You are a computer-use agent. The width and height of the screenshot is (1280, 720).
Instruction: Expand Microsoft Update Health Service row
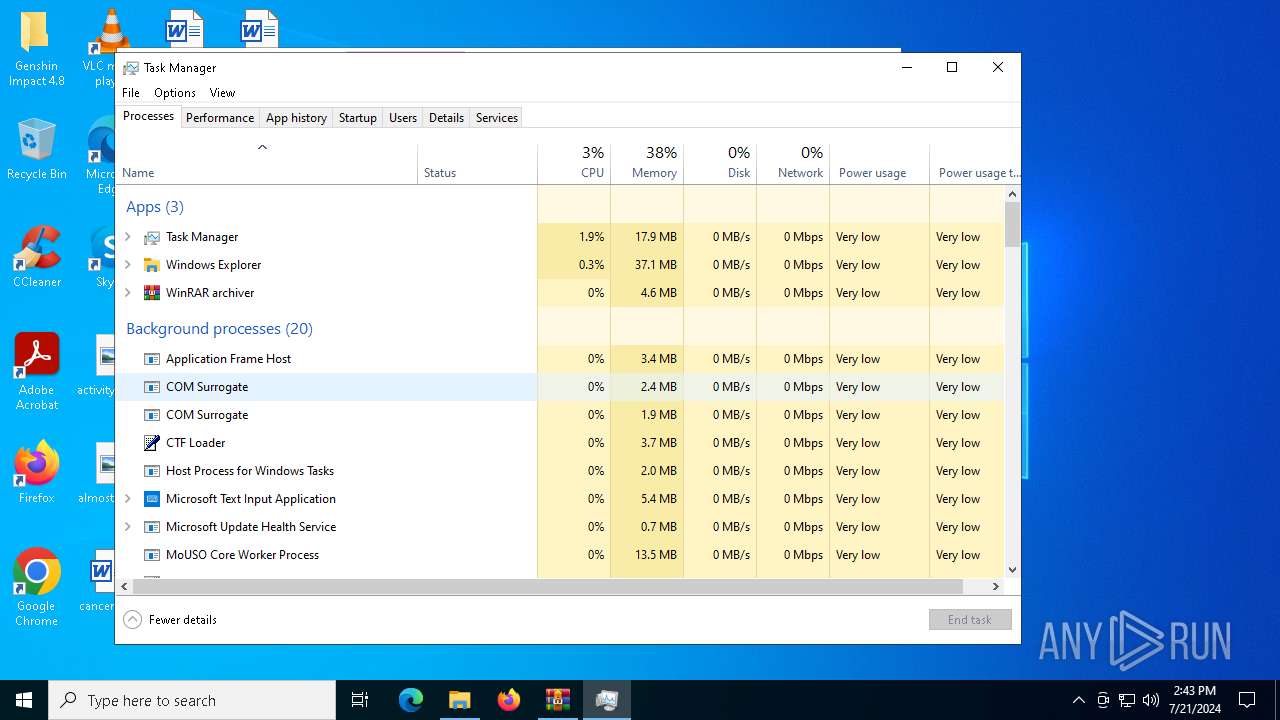[x=127, y=527]
